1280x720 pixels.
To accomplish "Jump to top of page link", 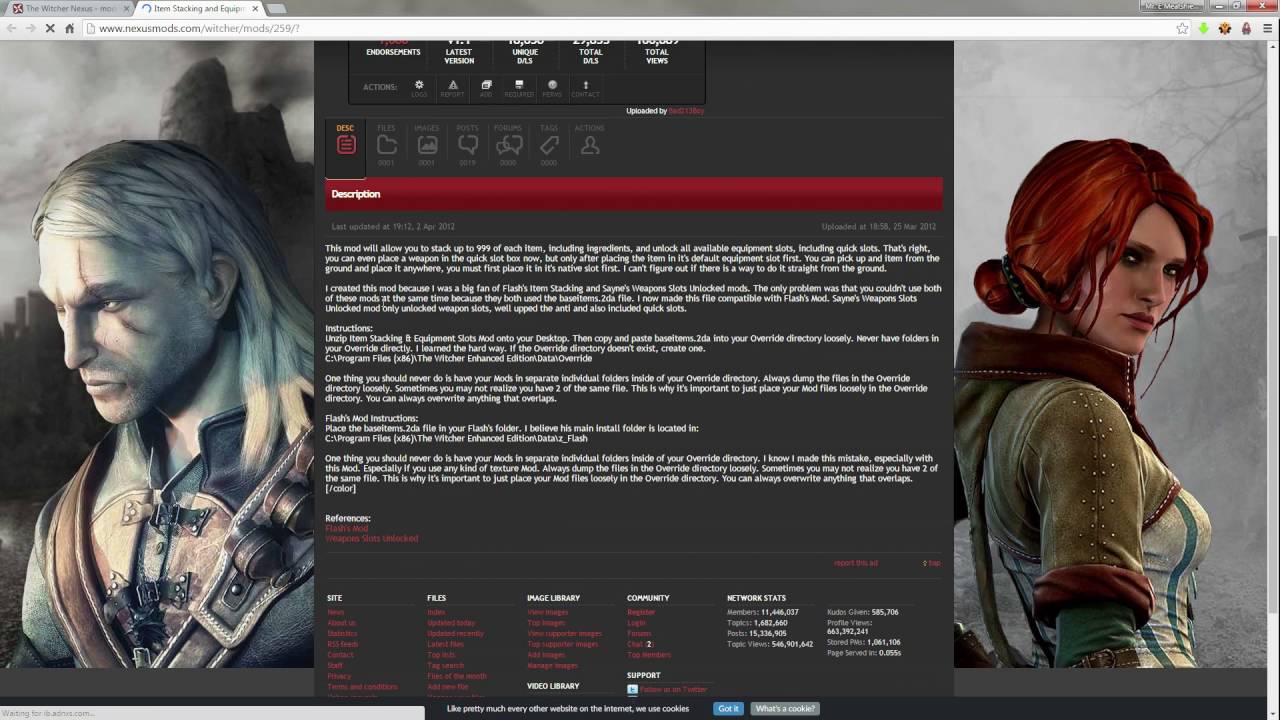I will click(932, 563).
